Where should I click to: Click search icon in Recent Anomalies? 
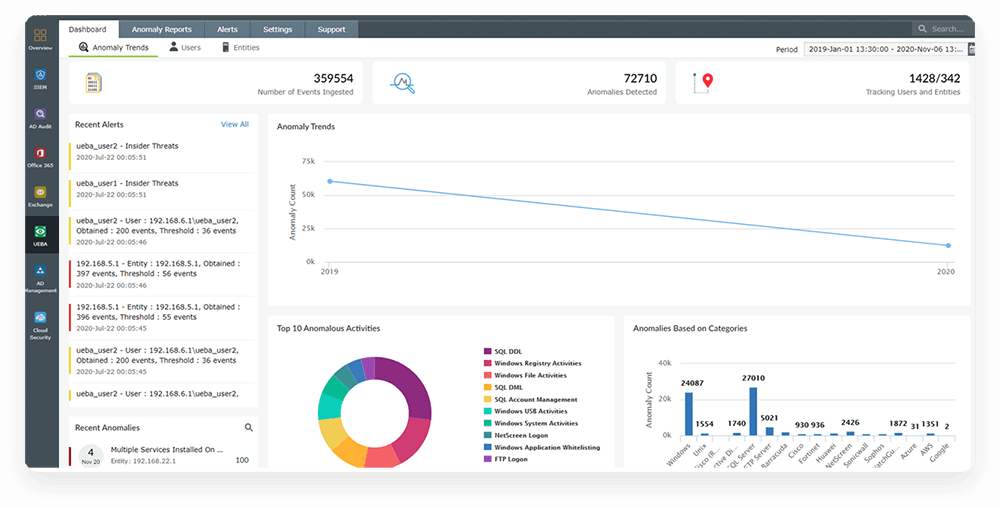[x=249, y=428]
